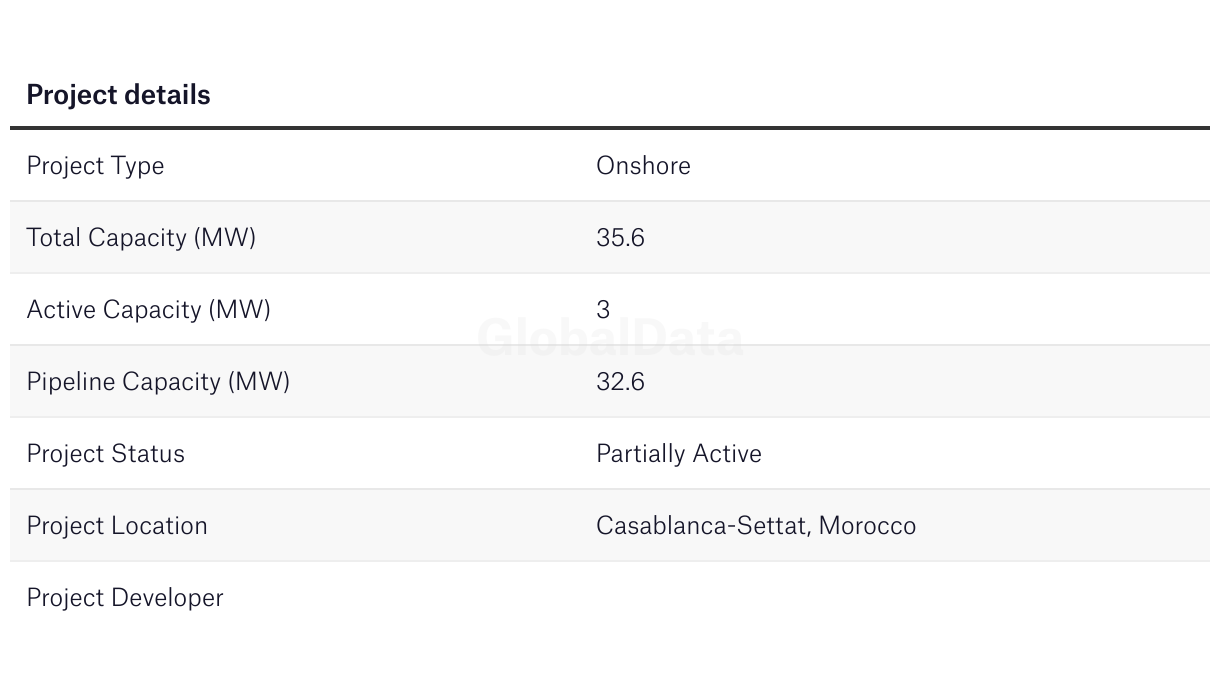1220x674 pixels.
Task: Click the 32.6 pipeline capacity value
Action: click(x=620, y=382)
